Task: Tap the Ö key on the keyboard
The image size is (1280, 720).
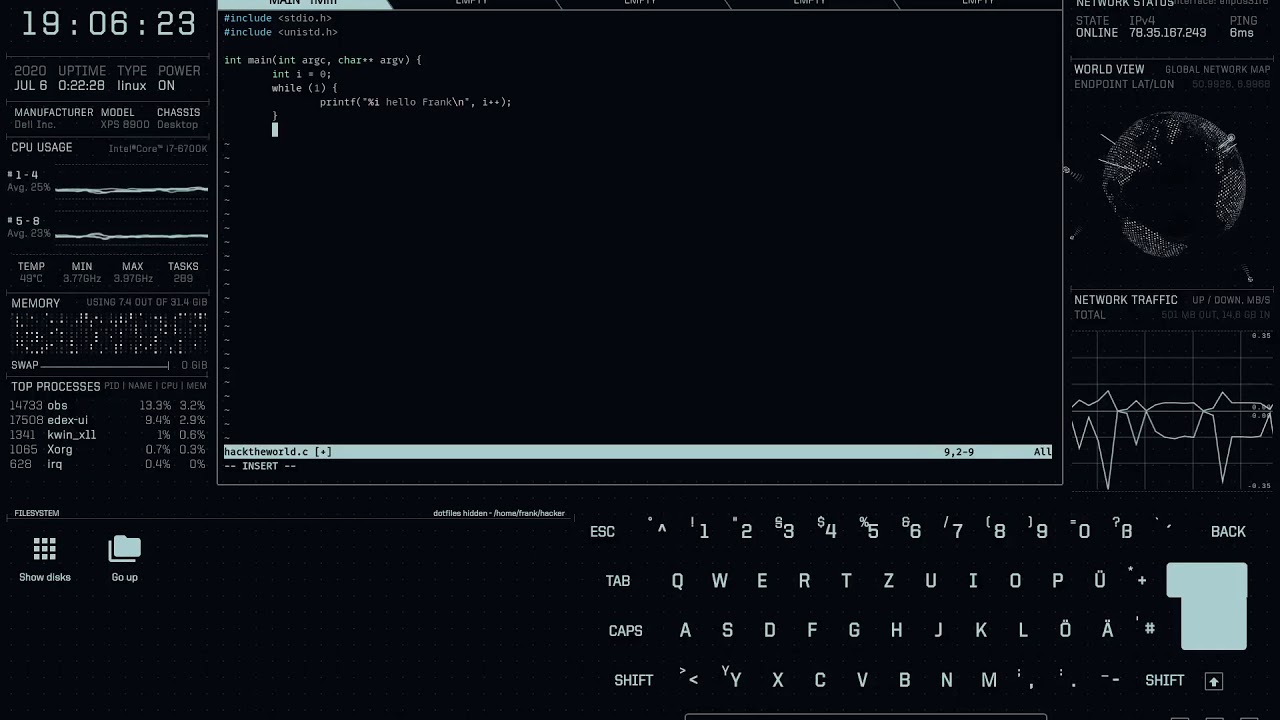Action: click(1065, 630)
